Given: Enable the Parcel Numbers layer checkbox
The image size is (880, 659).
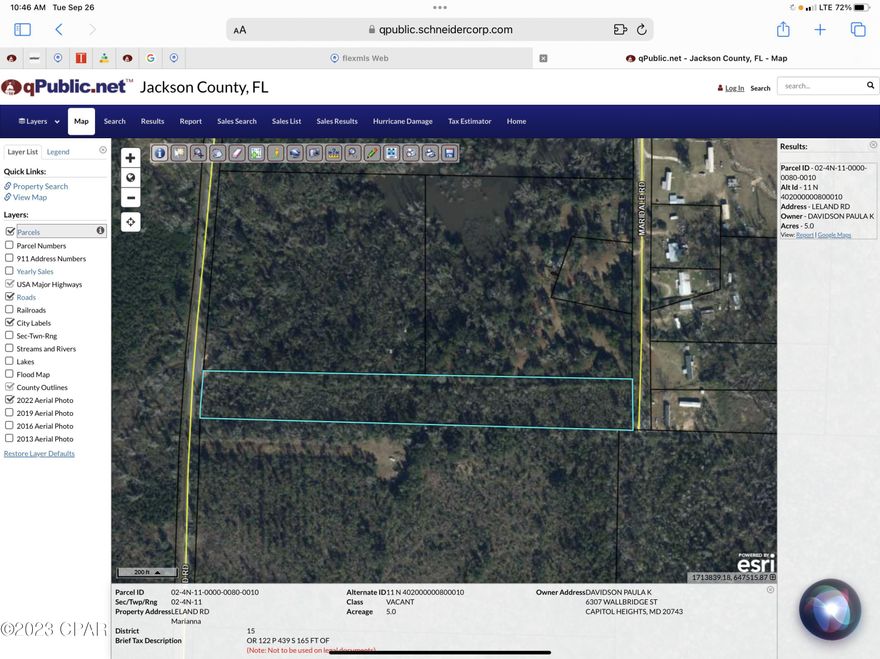Looking at the screenshot, I should point(9,245).
